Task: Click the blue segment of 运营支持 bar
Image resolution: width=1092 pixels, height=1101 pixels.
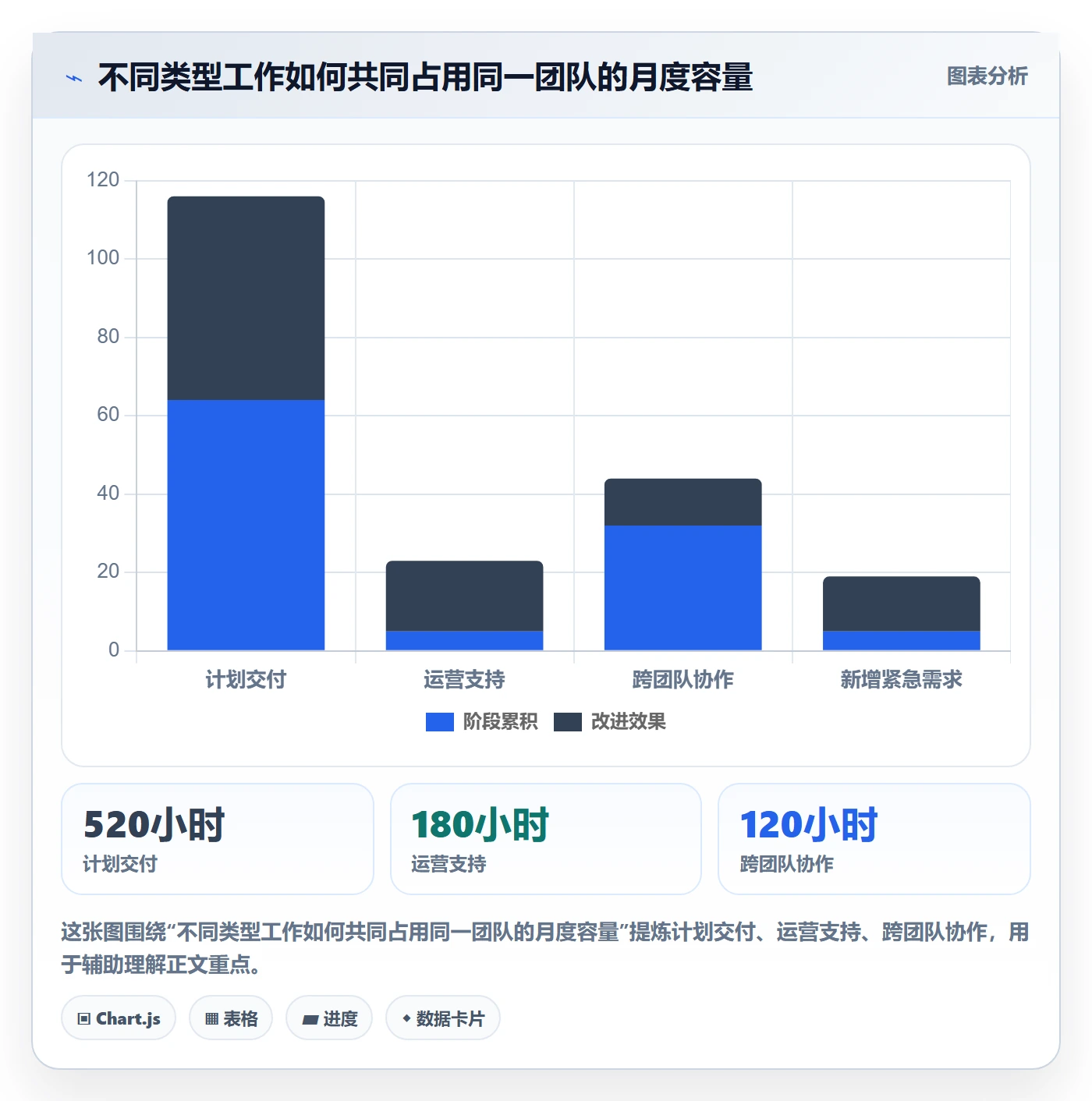Action: pyautogui.click(x=464, y=640)
